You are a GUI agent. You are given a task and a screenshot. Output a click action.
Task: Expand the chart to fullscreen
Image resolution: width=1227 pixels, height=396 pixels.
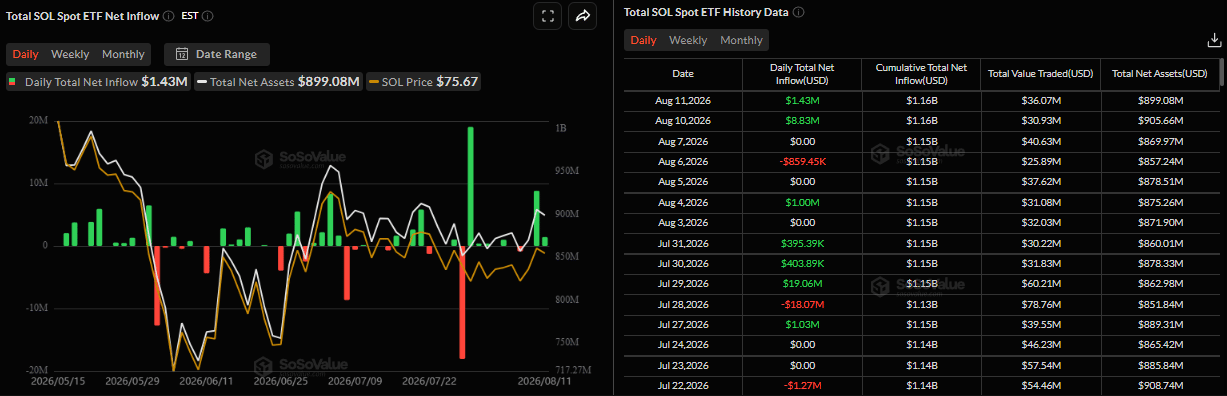(547, 16)
